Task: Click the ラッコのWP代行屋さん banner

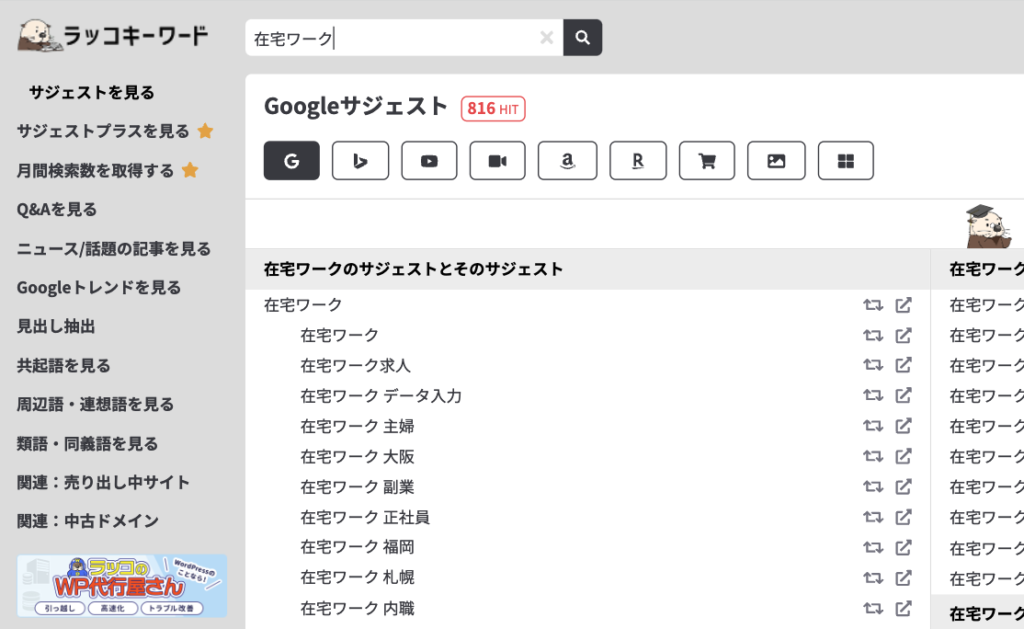Action: click(122, 586)
